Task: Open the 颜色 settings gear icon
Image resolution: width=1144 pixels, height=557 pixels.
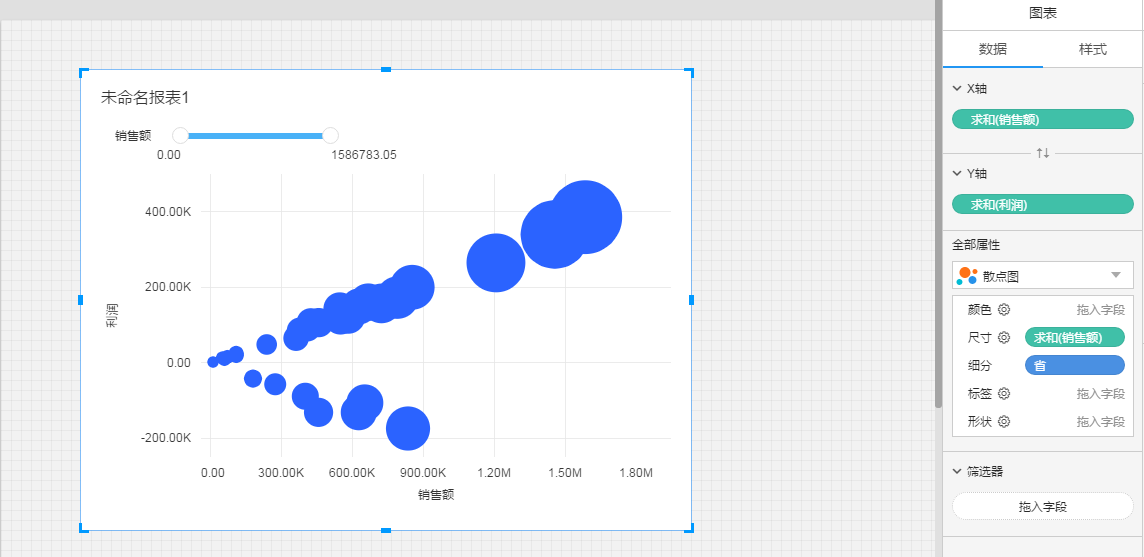Action: point(1004,310)
